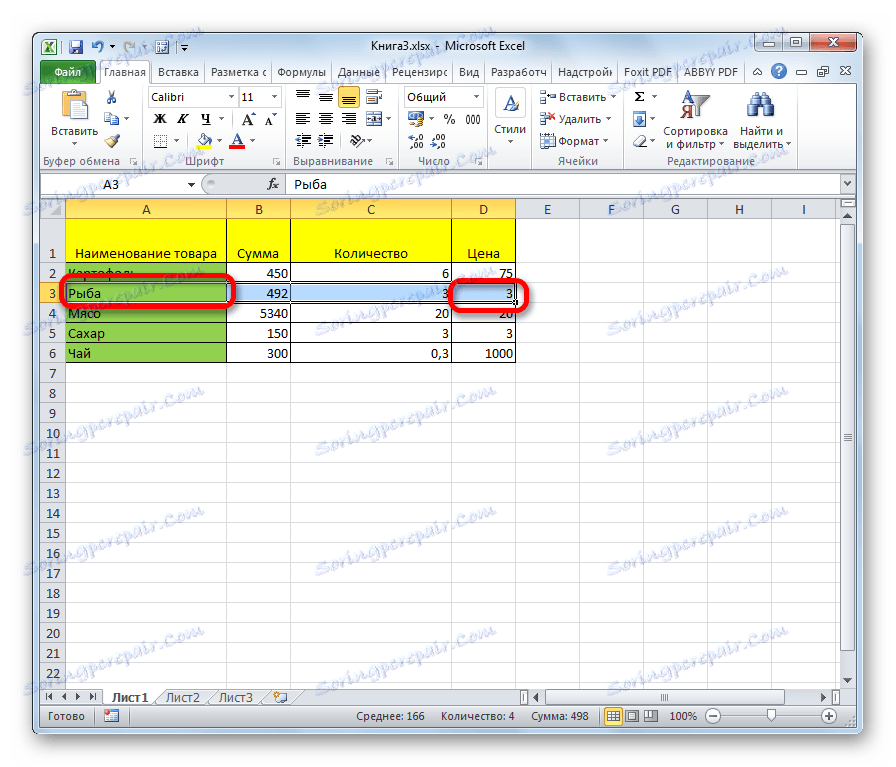Click the Copy icon in clipboard group

111,119
